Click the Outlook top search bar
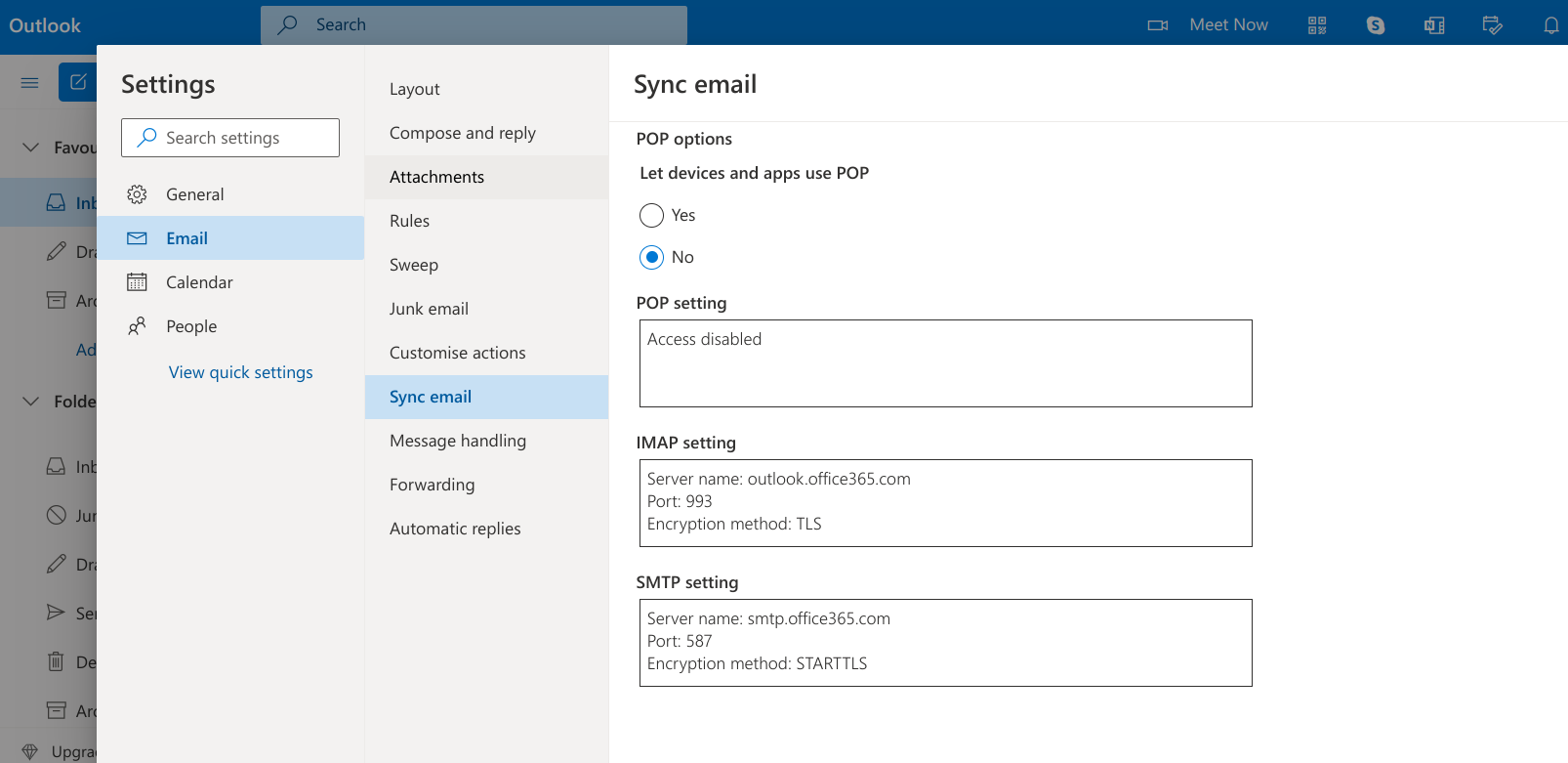 [474, 25]
